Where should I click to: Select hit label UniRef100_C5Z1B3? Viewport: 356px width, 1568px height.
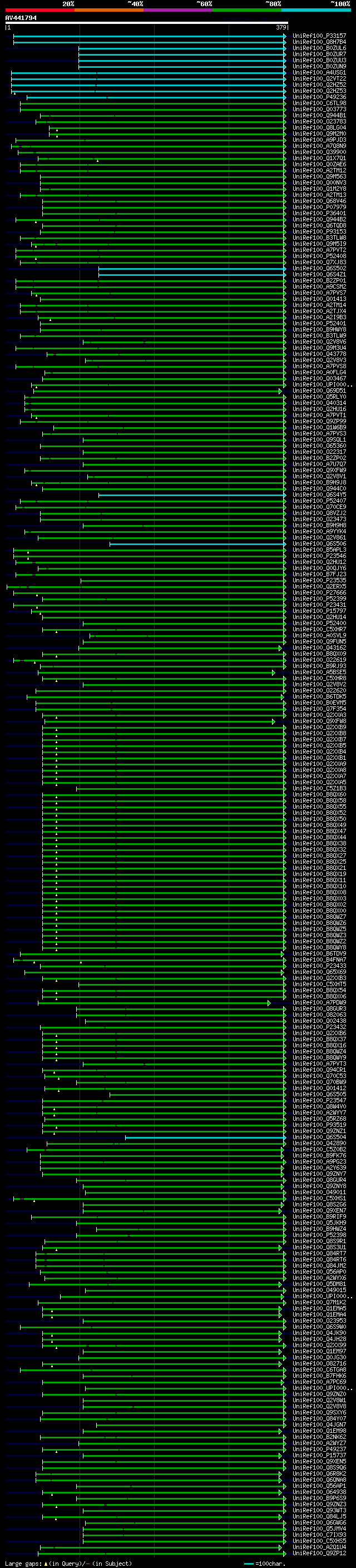(x=319, y=788)
